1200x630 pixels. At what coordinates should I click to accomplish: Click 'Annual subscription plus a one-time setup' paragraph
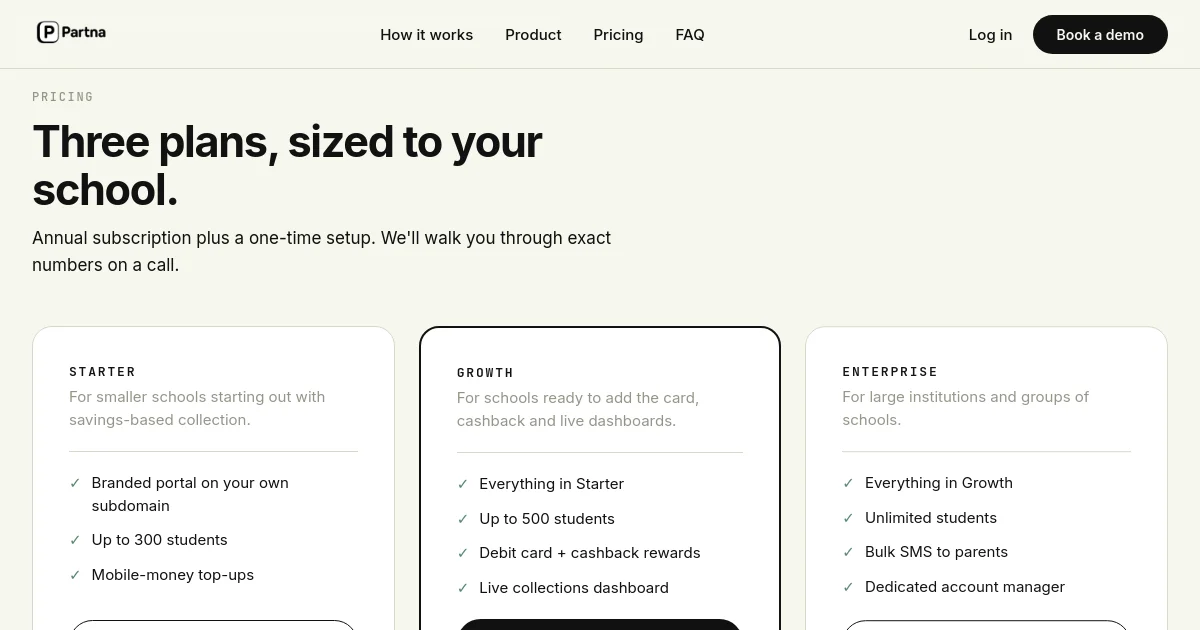[x=322, y=251]
